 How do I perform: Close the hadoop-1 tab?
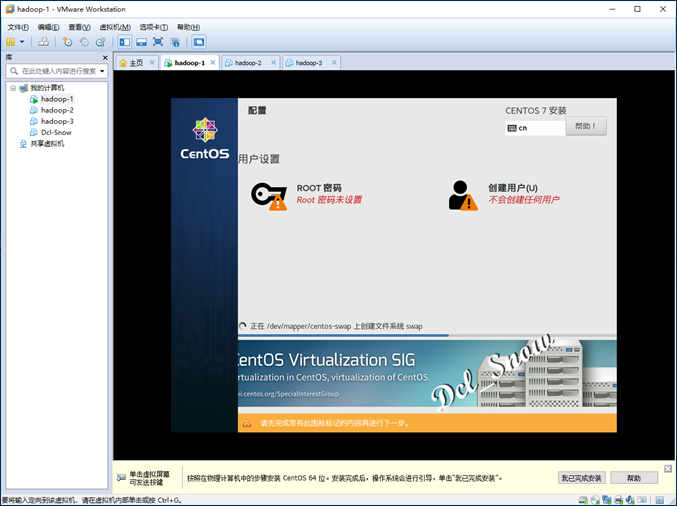click(213, 63)
